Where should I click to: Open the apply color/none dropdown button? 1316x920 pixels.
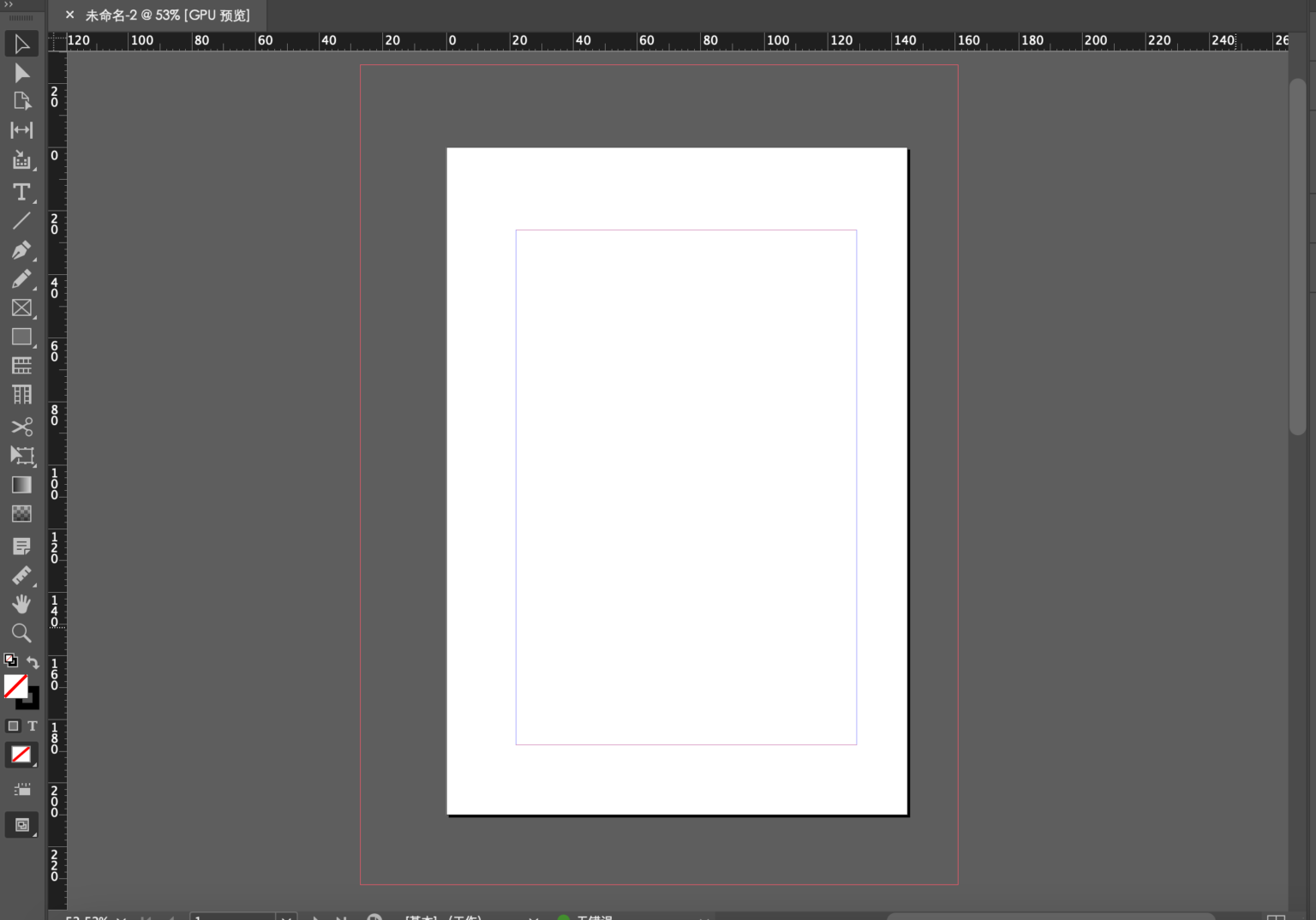21,755
